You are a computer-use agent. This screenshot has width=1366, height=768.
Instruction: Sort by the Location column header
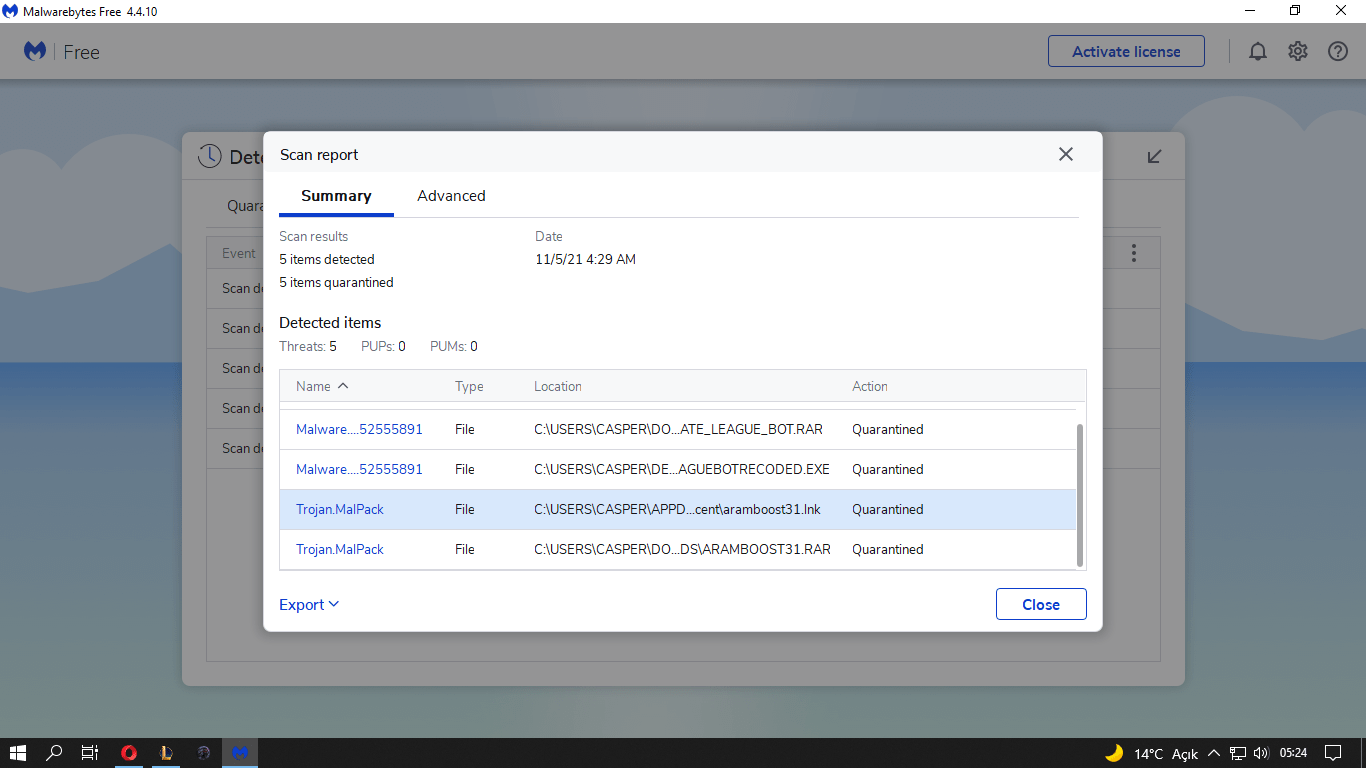point(558,386)
